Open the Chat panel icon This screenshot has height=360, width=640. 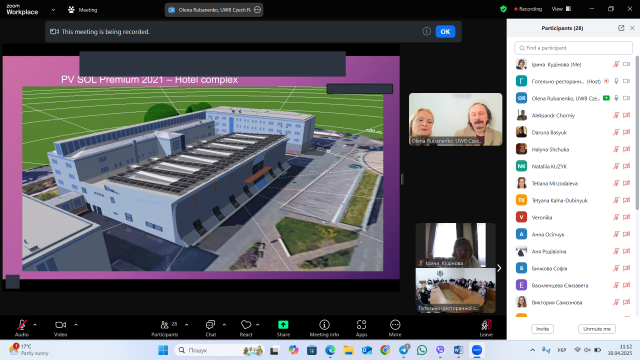pyautogui.click(x=210, y=325)
